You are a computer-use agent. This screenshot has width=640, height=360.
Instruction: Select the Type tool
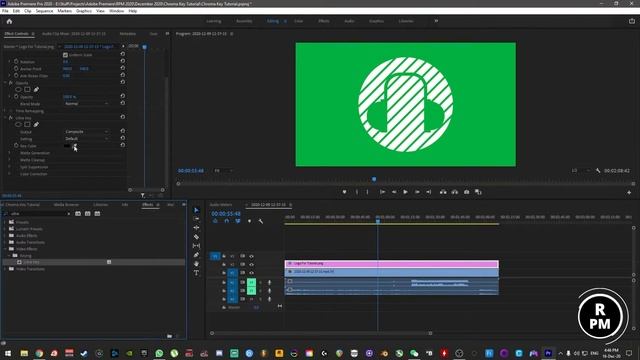coord(196,273)
